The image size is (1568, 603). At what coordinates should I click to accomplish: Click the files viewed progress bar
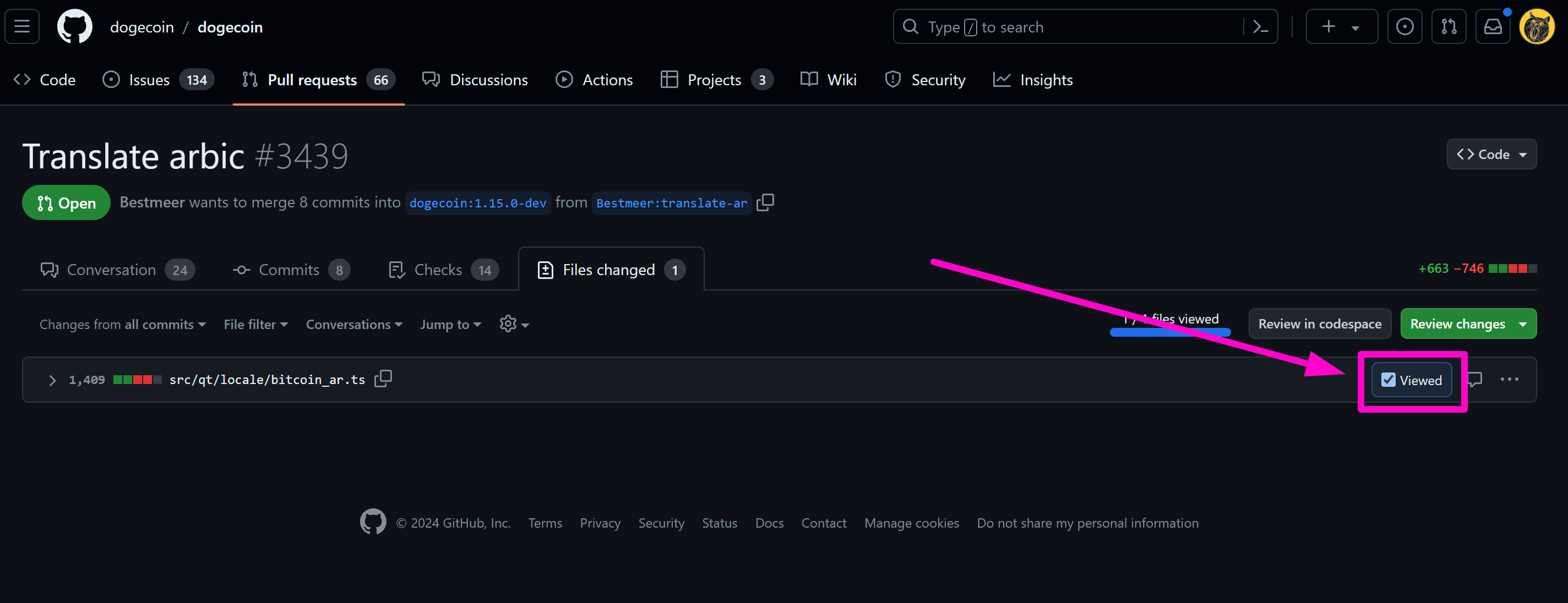[1170, 332]
